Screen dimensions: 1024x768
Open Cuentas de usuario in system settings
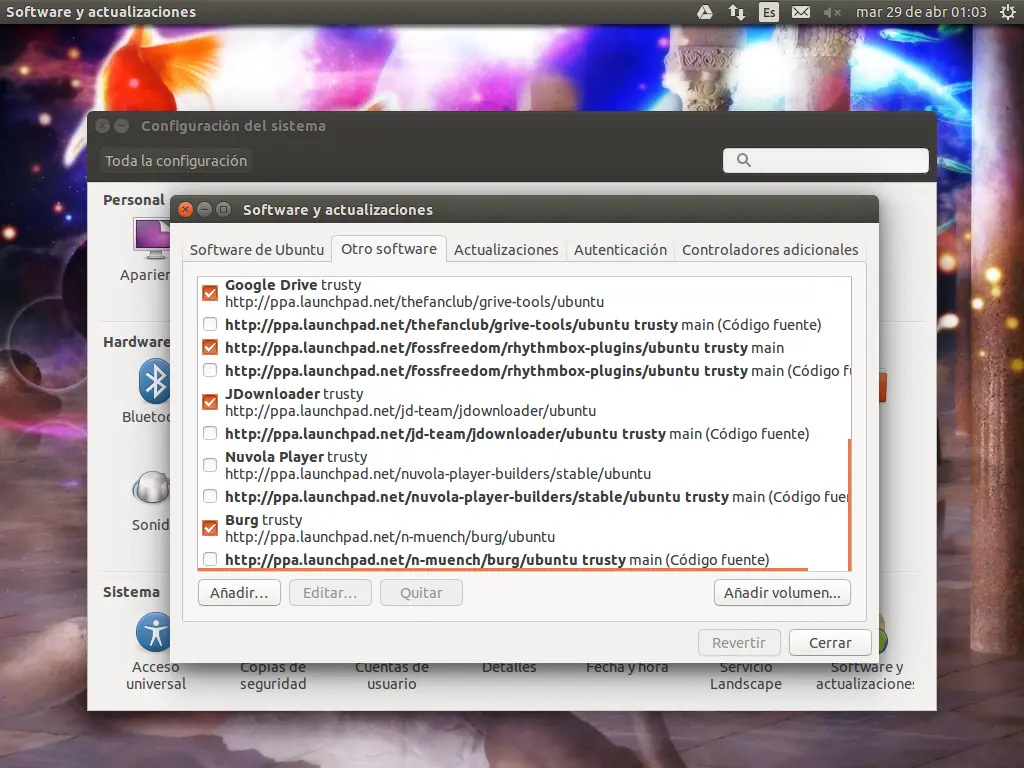pos(392,676)
